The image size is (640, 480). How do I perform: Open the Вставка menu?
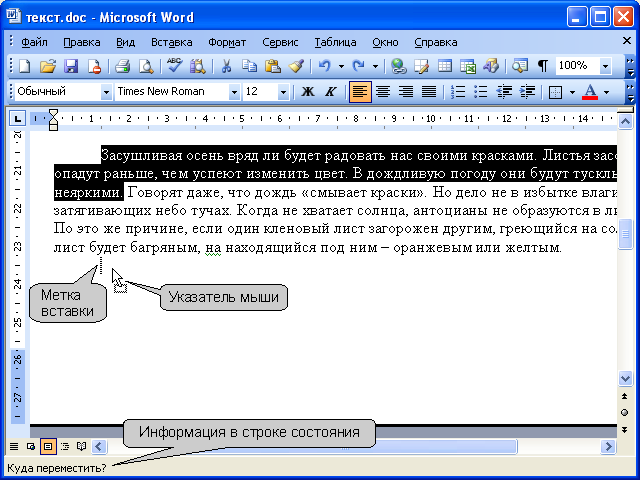pos(171,42)
